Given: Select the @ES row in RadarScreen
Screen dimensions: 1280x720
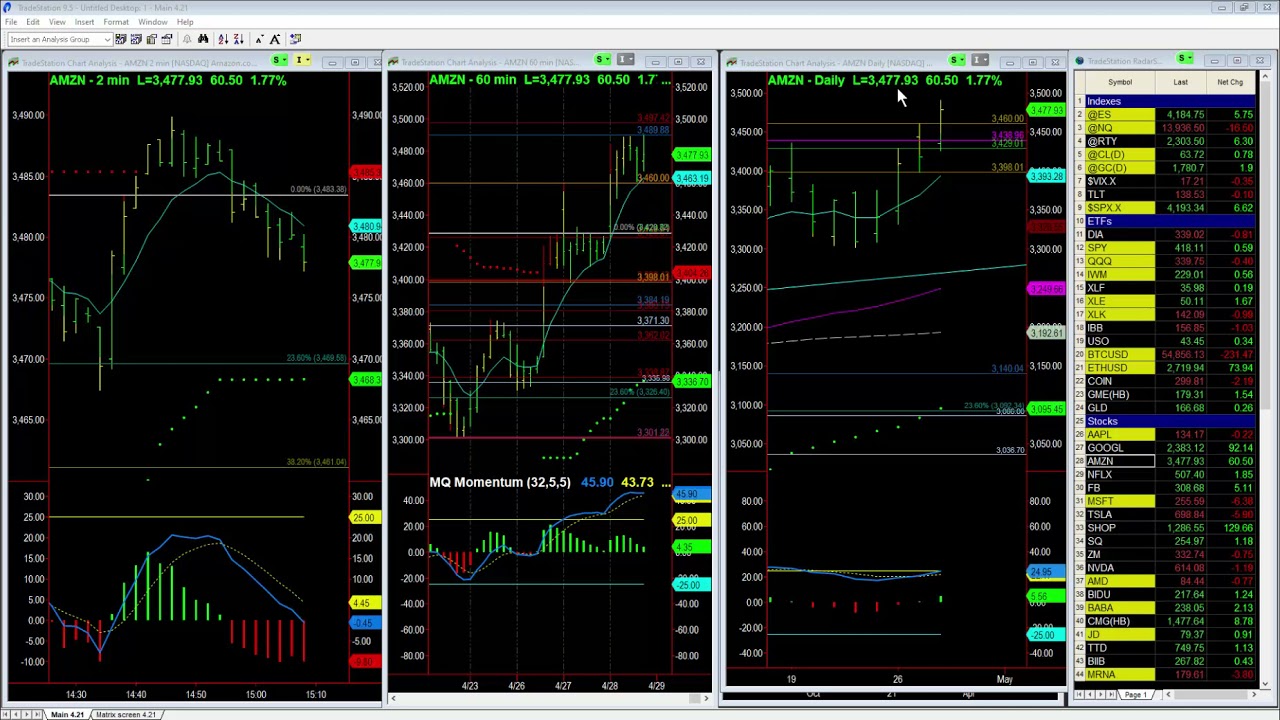Looking at the screenshot, I should pos(1166,115).
